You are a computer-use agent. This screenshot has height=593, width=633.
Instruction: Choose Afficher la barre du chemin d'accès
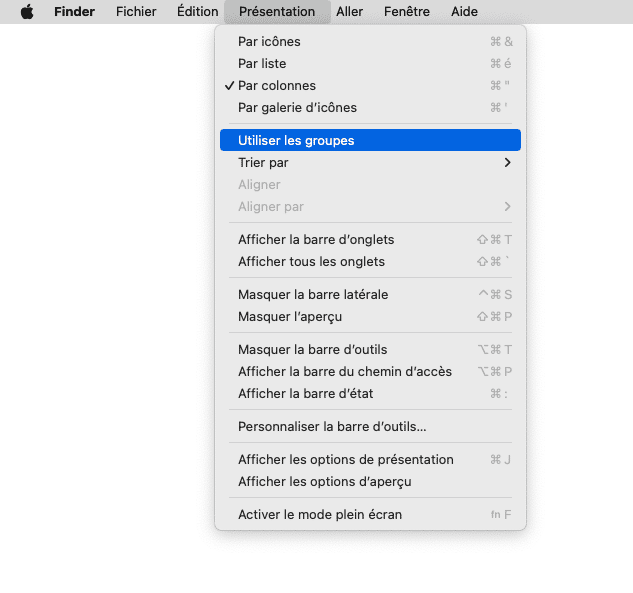tap(370, 371)
